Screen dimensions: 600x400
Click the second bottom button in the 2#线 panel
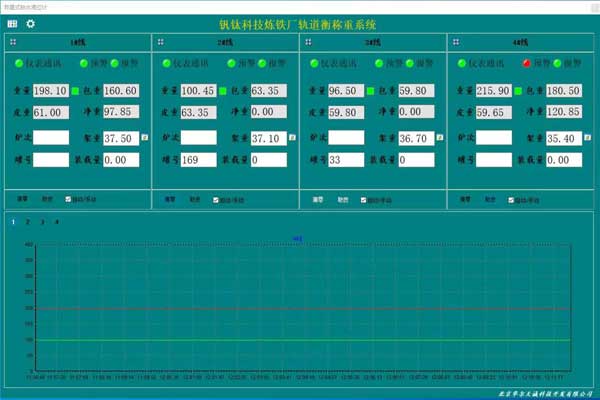[195, 199]
